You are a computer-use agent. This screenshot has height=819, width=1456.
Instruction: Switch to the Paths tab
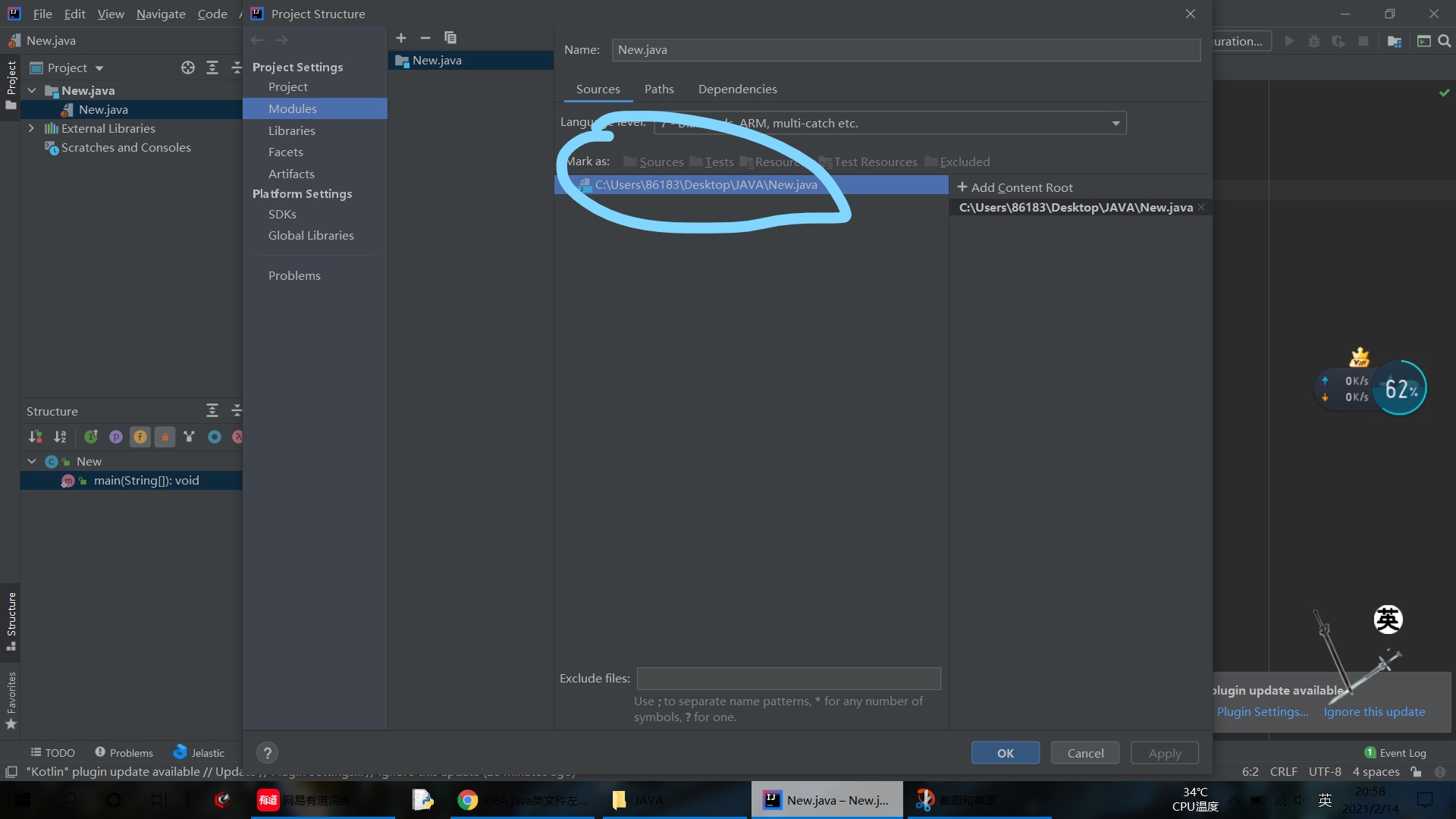pos(659,89)
